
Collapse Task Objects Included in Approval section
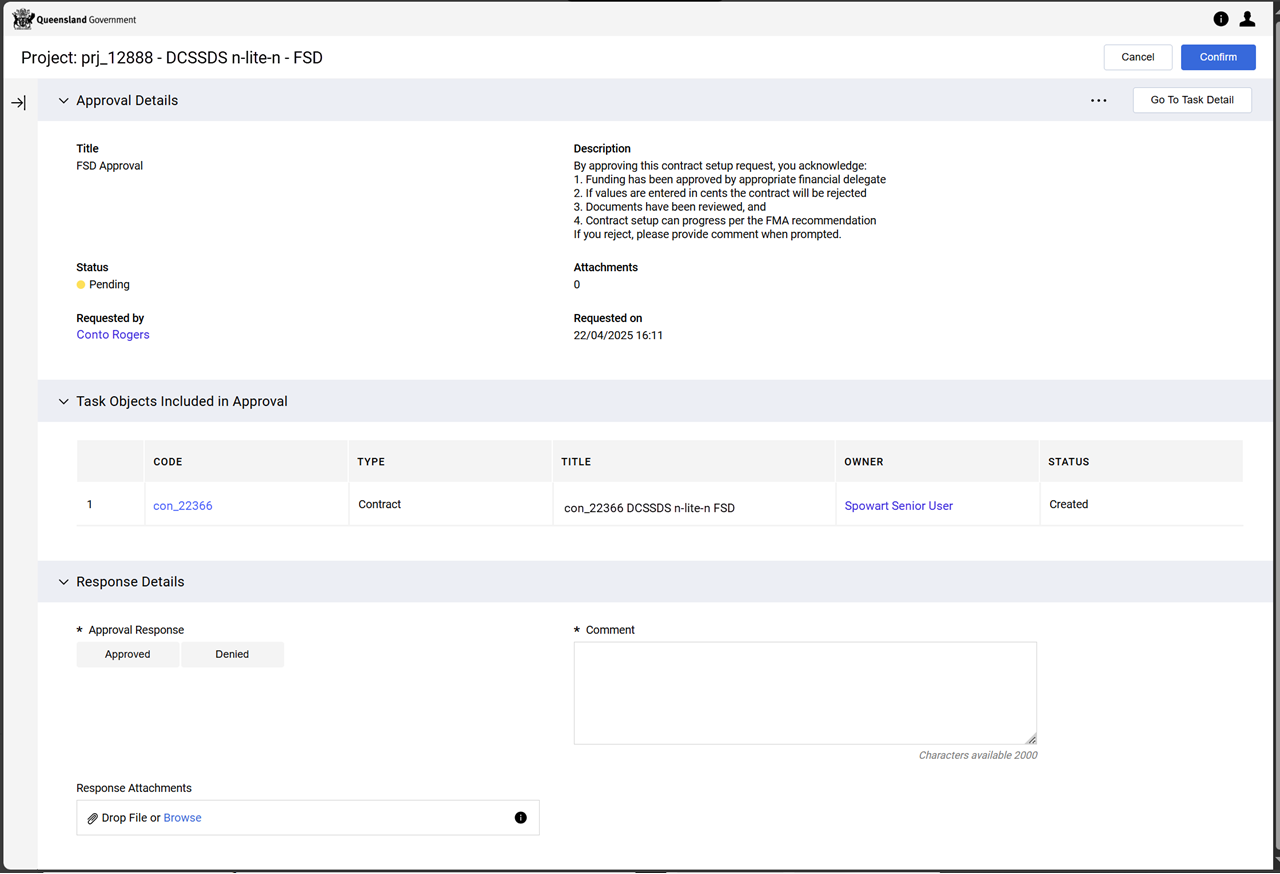(64, 401)
